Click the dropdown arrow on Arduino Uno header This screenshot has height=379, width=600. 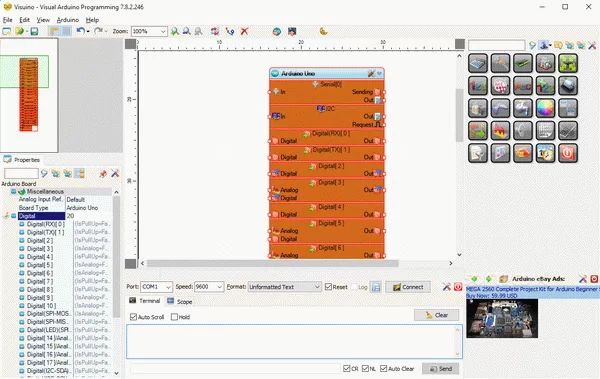(380, 73)
